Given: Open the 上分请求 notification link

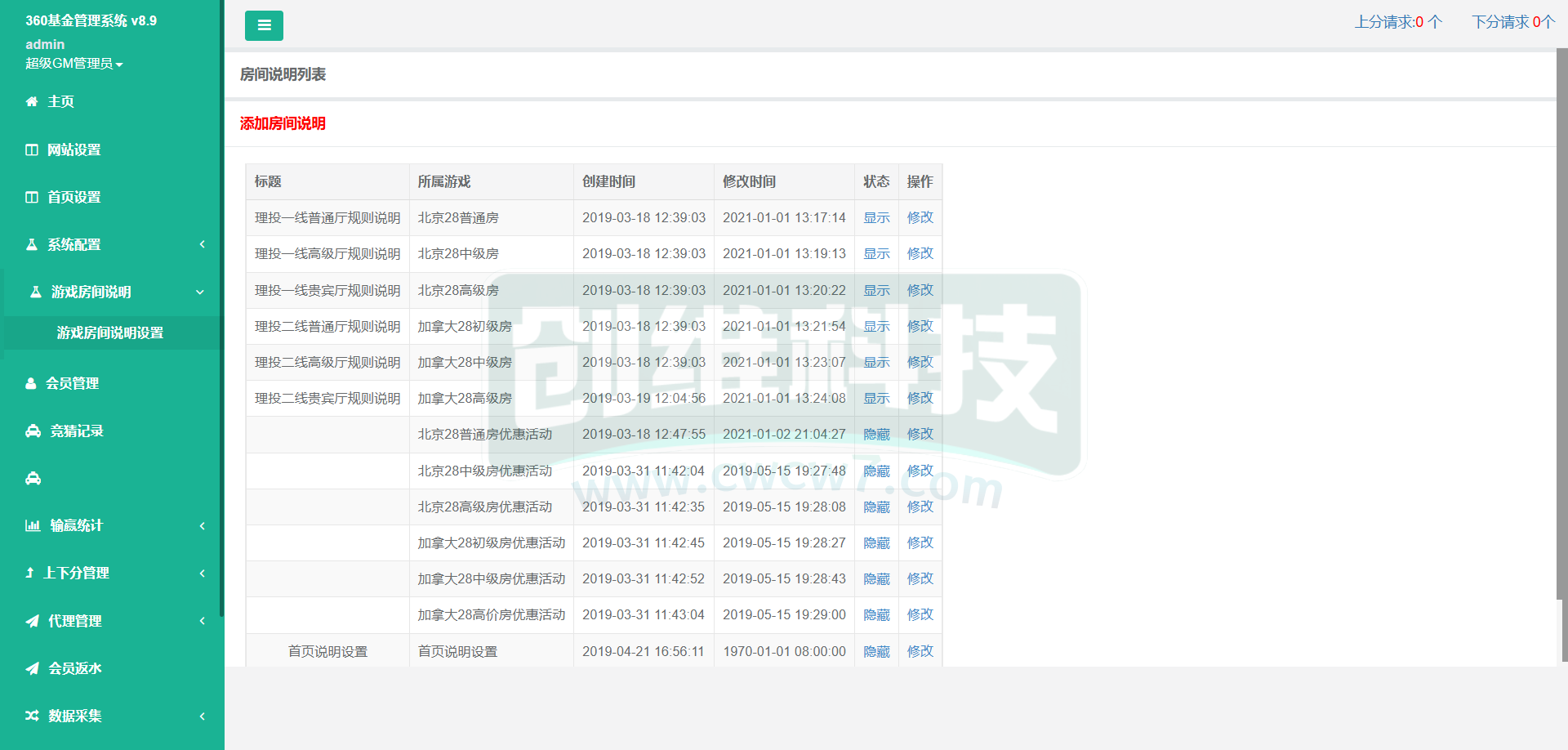Looking at the screenshot, I should pos(1398,22).
